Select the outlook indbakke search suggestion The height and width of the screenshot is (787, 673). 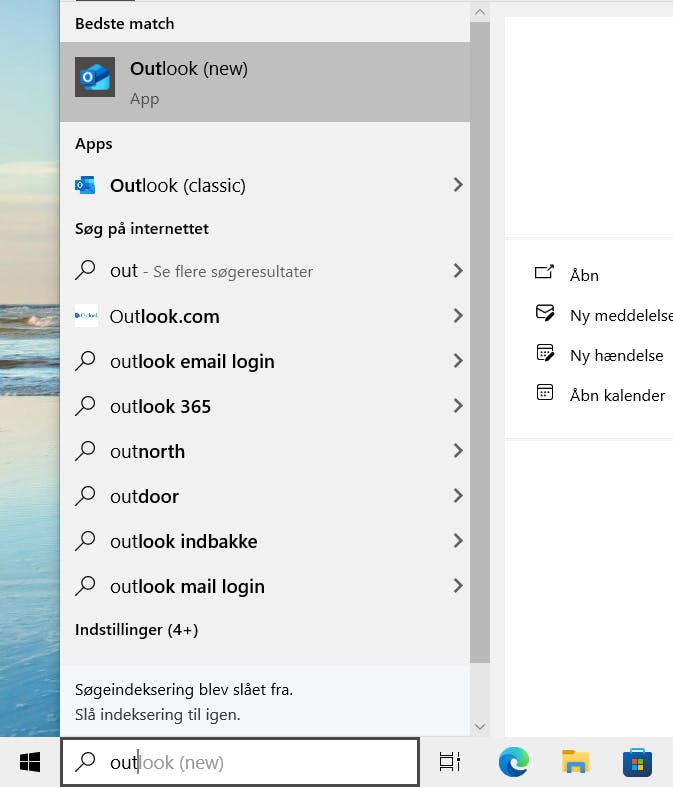pos(265,541)
